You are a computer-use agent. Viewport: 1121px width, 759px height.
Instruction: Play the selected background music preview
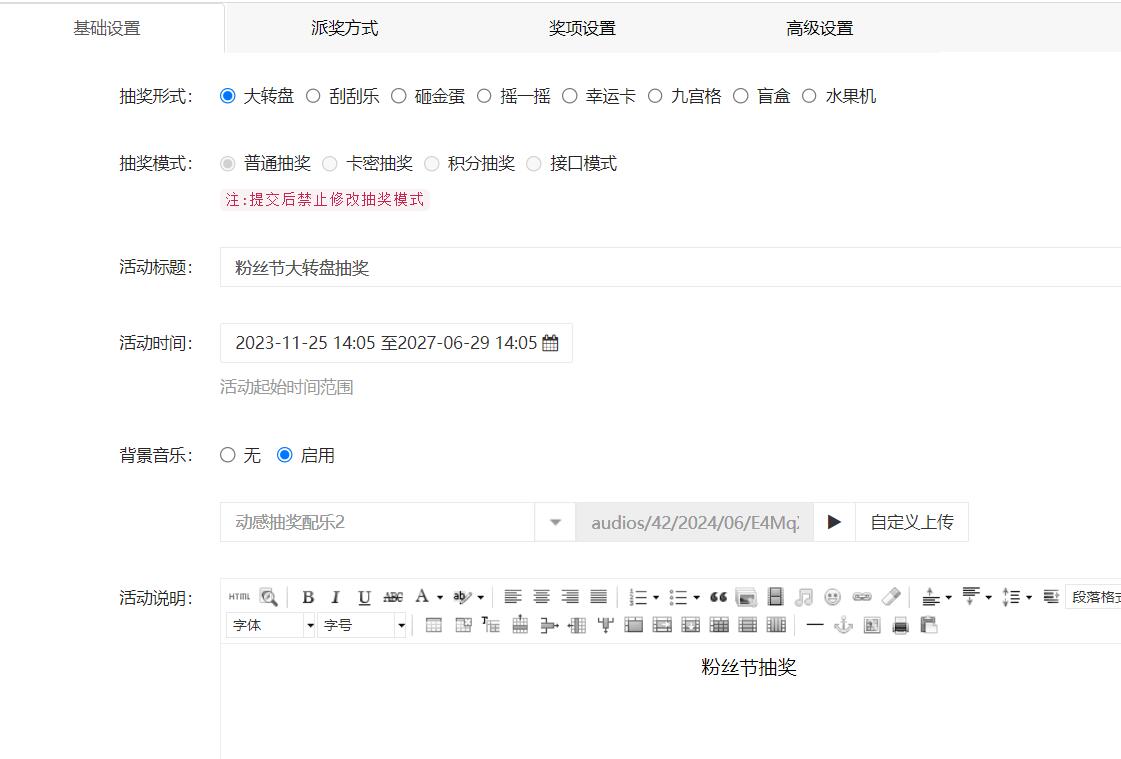pos(834,521)
